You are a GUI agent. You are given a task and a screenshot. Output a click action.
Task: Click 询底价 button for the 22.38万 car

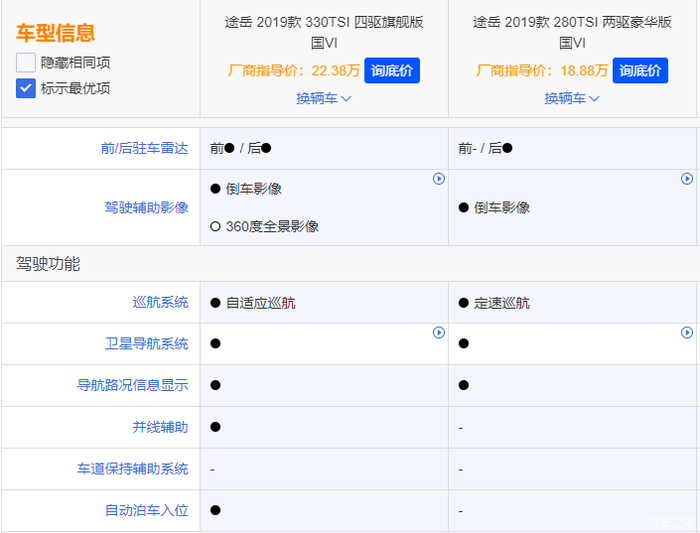tap(392, 70)
